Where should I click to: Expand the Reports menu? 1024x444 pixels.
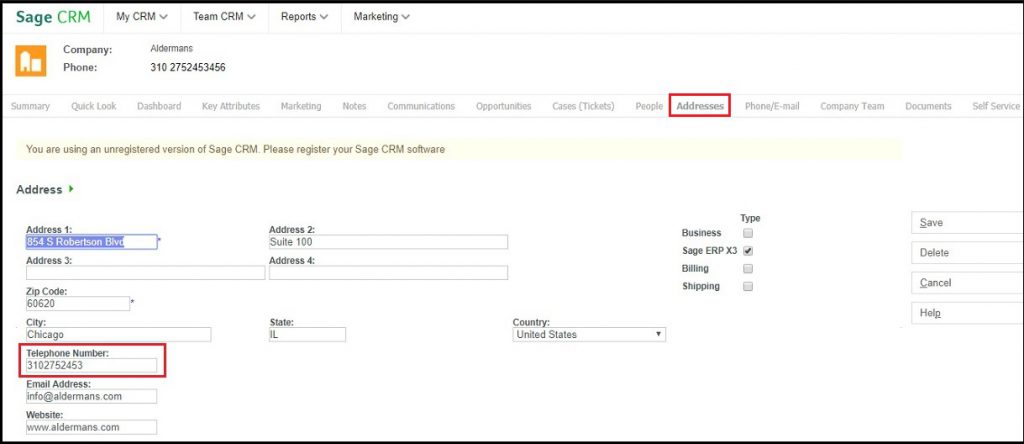tap(304, 17)
